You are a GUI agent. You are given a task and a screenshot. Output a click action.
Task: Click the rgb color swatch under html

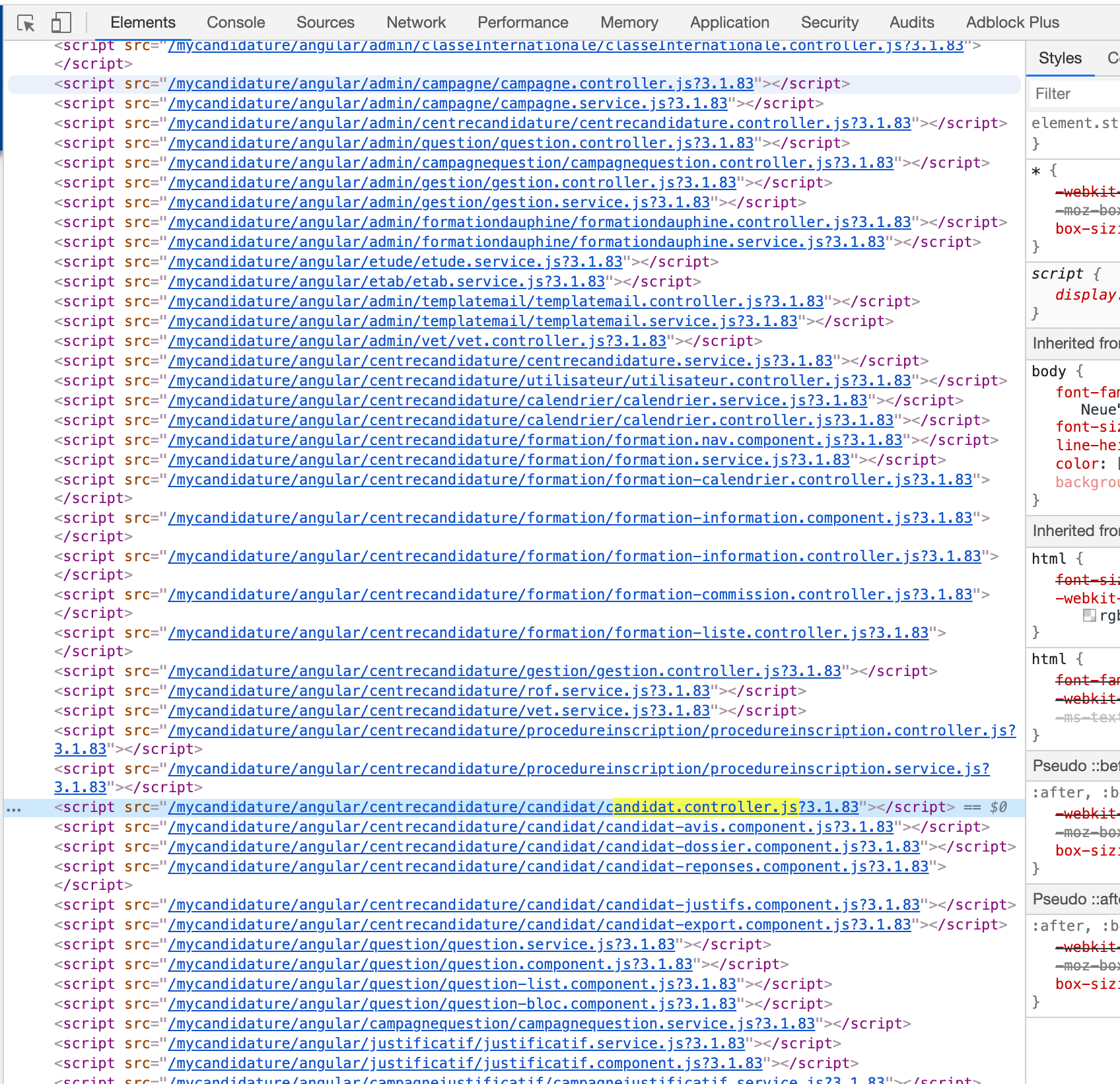(1090, 615)
